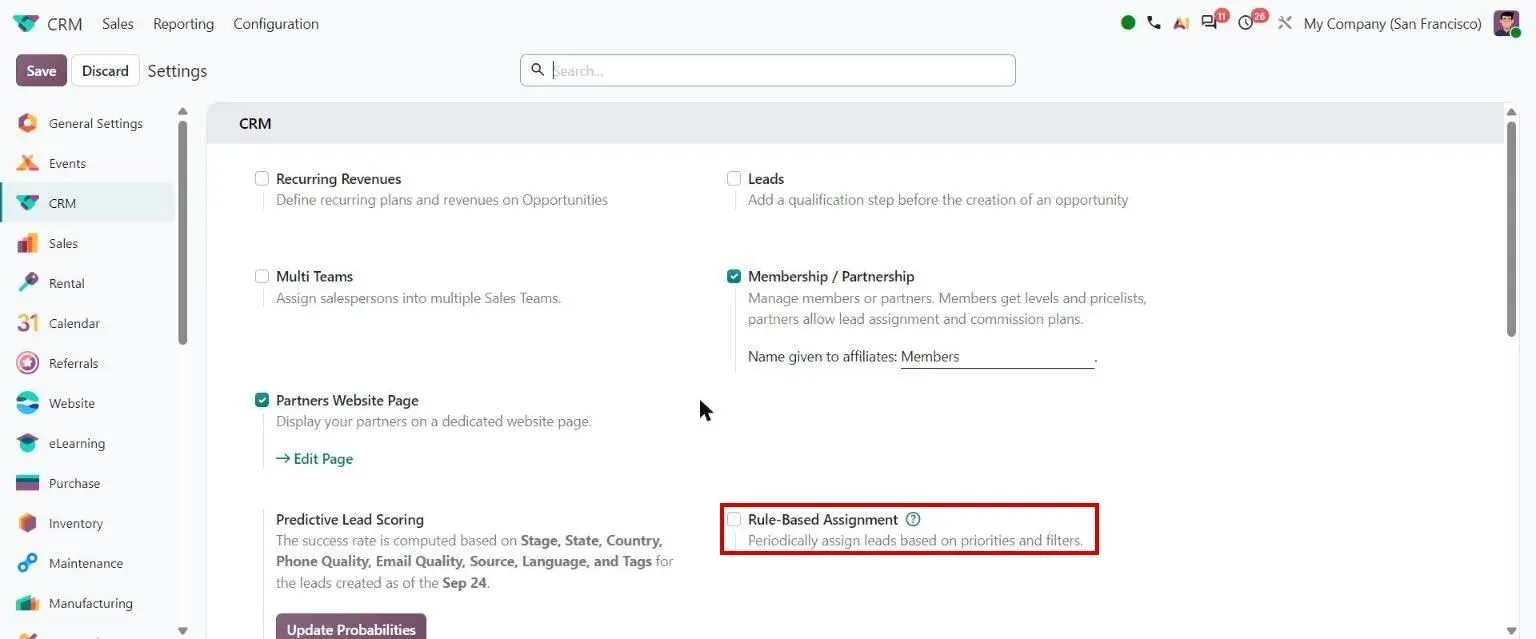Viewport: 1536px width, 639px height.
Task: Click the Website sidebar icon
Action: pyautogui.click(x=28, y=403)
